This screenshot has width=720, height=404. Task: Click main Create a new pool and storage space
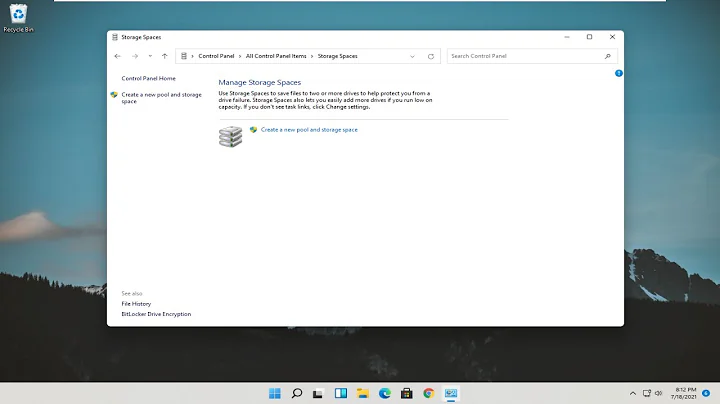coord(309,130)
